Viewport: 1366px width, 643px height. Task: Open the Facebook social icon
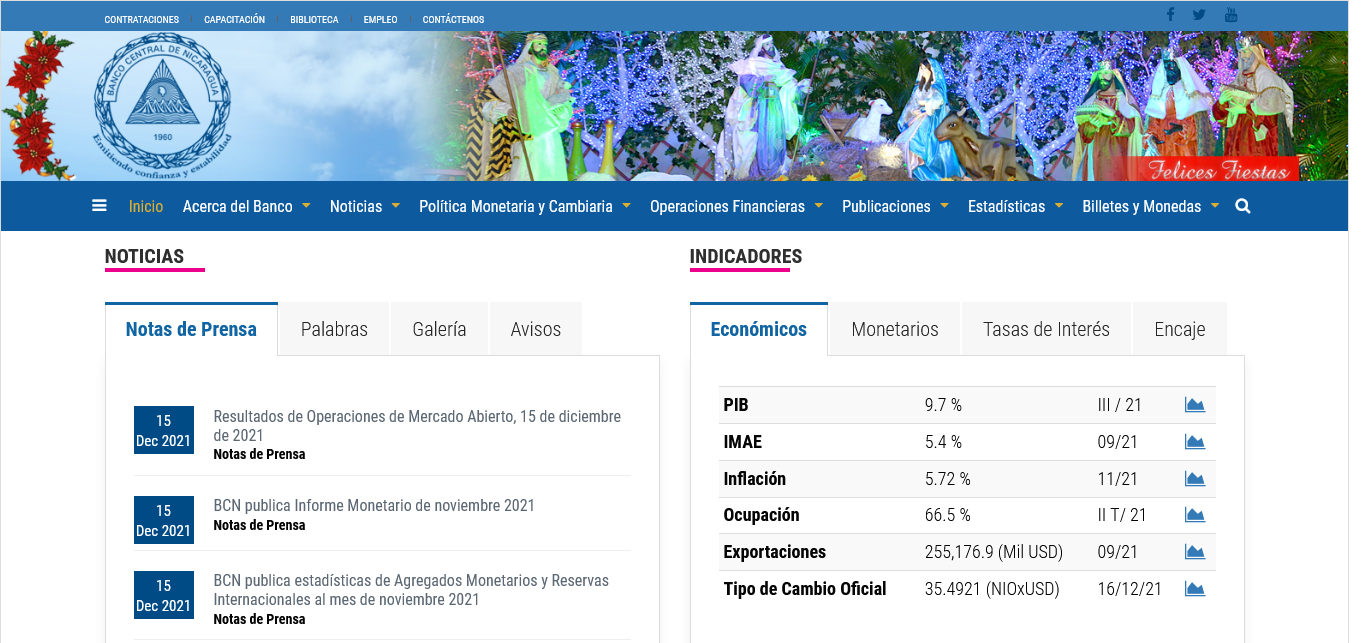coord(1170,14)
